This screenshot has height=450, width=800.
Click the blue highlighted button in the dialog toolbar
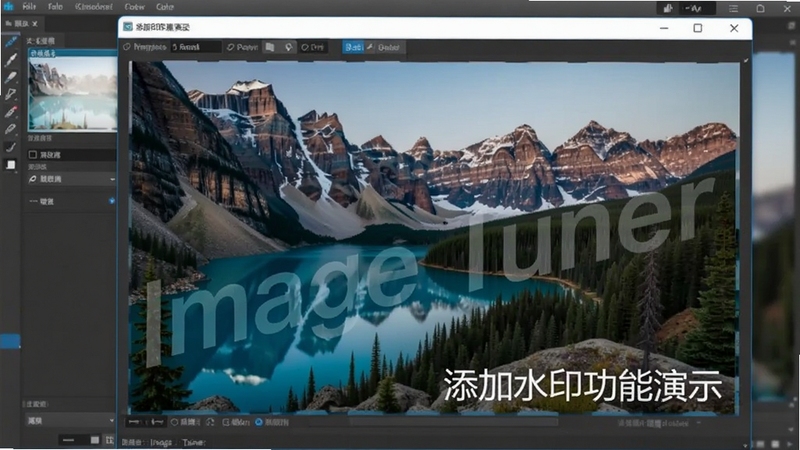tap(353, 47)
